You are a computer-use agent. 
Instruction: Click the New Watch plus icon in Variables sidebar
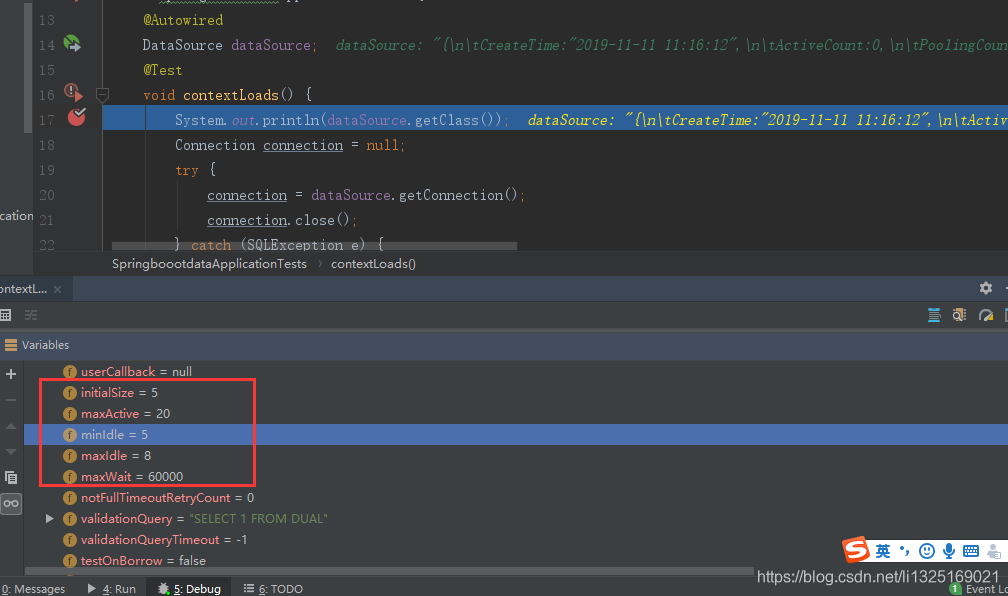tap(11, 375)
